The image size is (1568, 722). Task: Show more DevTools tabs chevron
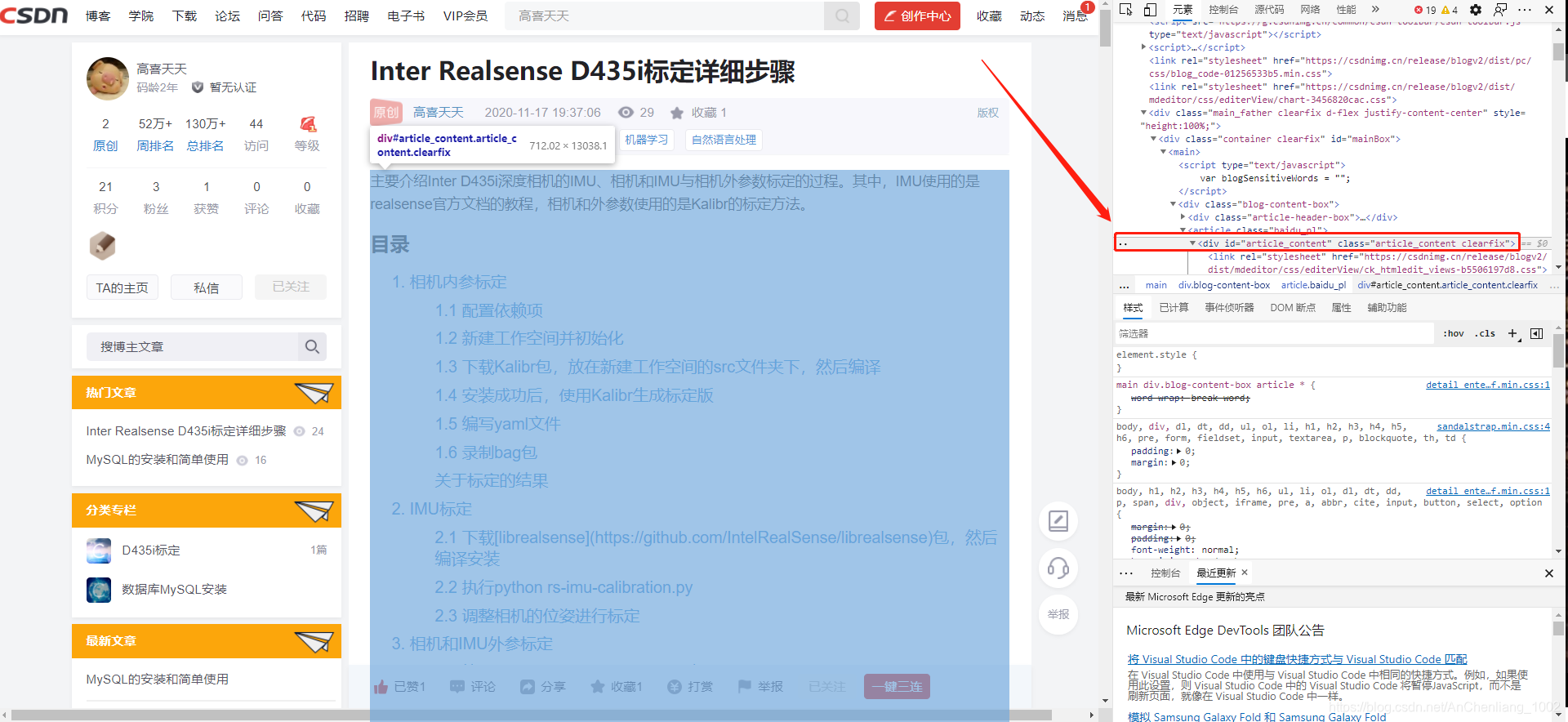click(1376, 10)
